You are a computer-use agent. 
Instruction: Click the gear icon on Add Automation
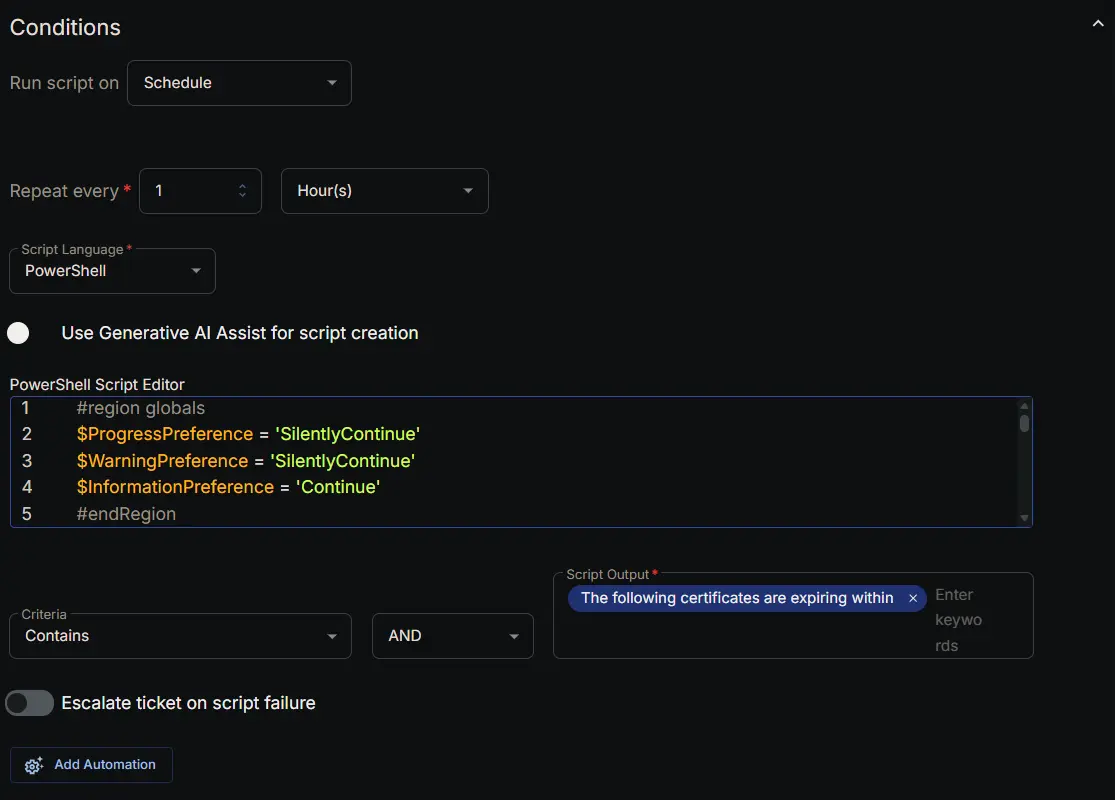(x=34, y=765)
